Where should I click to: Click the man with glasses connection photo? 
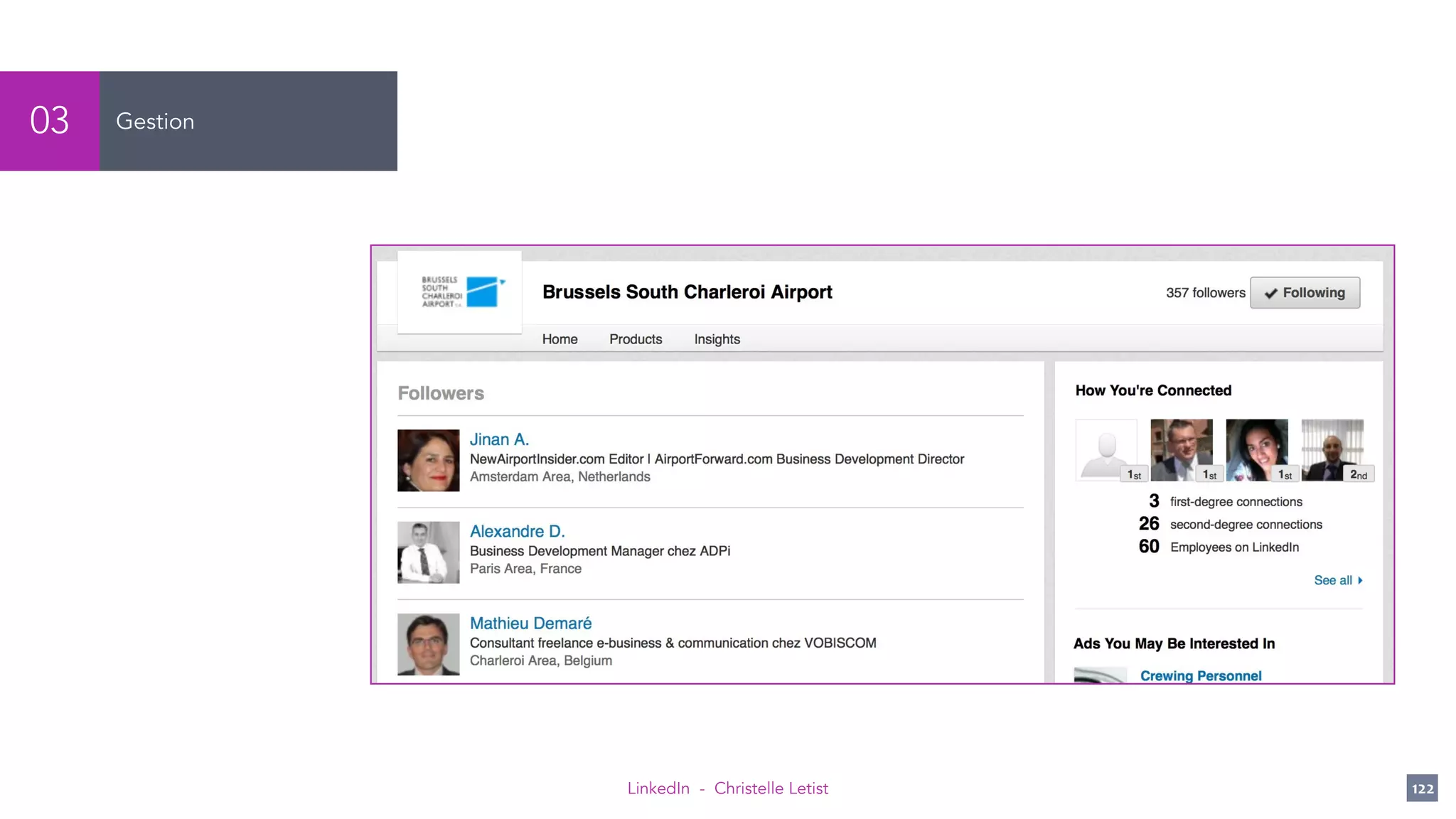click(1182, 450)
